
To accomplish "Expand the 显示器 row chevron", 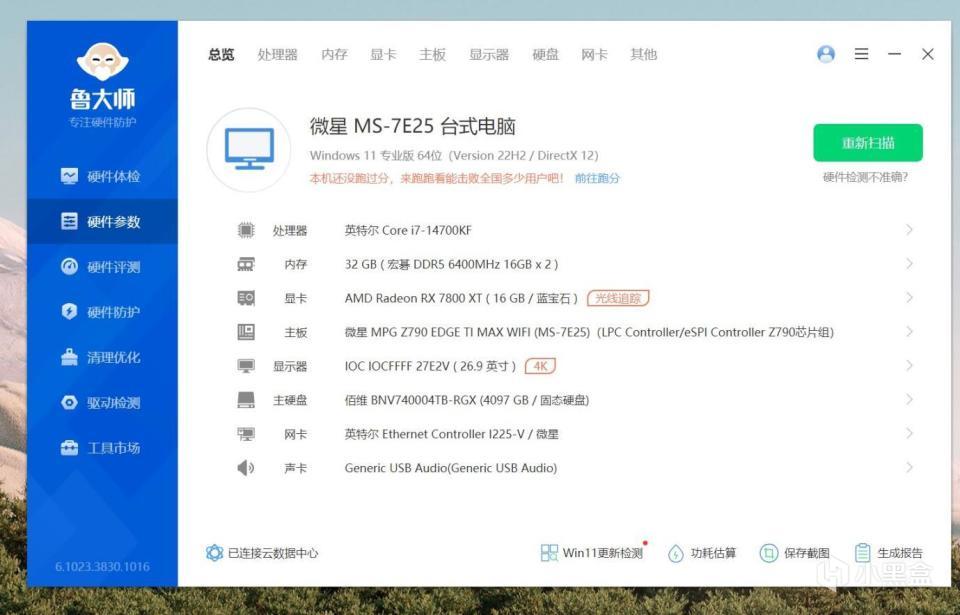I will point(909,366).
